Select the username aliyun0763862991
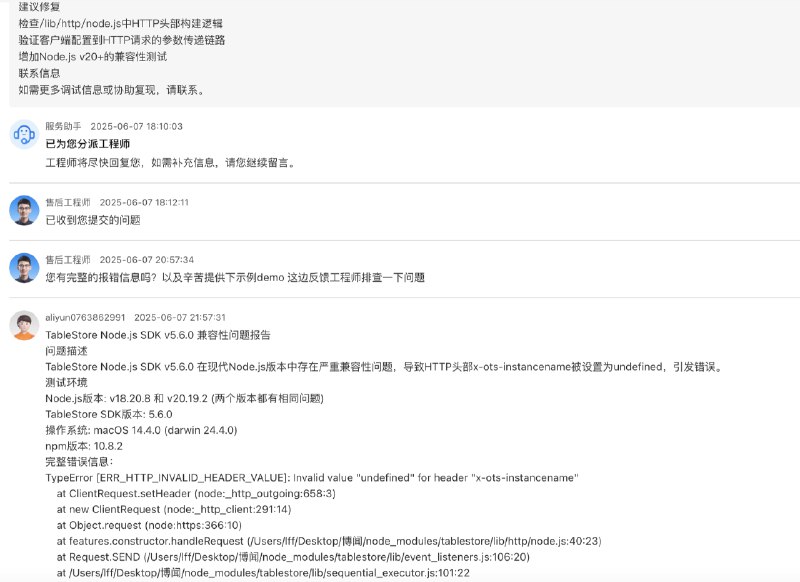The height and width of the screenshot is (582, 800). (x=85, y=317)
